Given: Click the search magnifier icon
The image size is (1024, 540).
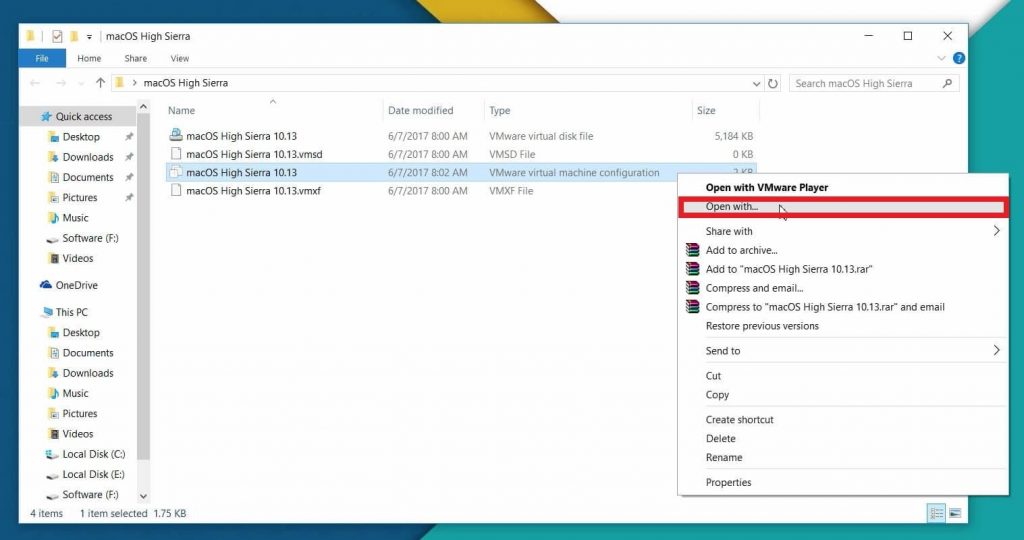Looking at the screenshot, I should pyautogui.click(x=948, y=83).
